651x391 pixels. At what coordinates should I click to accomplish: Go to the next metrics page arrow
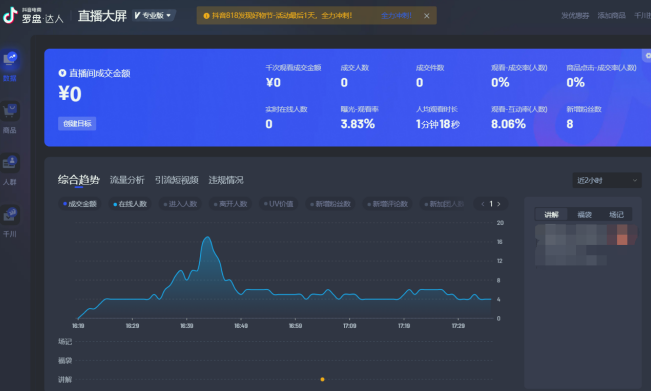pos(499,204)
